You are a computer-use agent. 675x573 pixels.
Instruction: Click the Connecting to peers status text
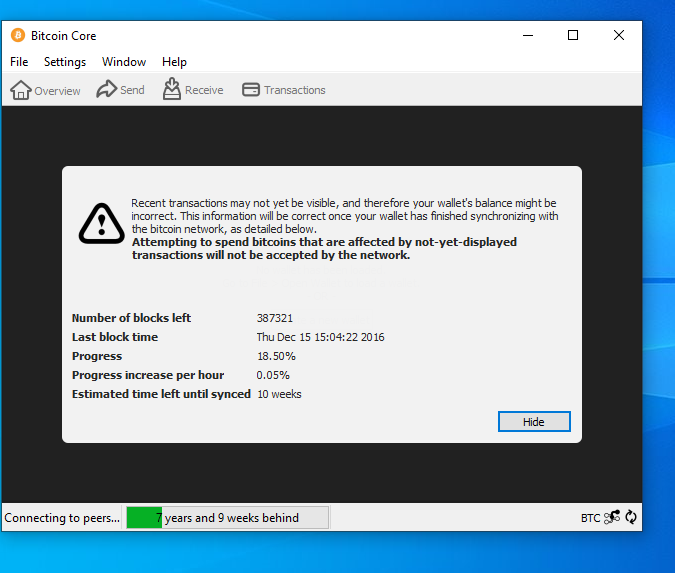click(62, 518)
